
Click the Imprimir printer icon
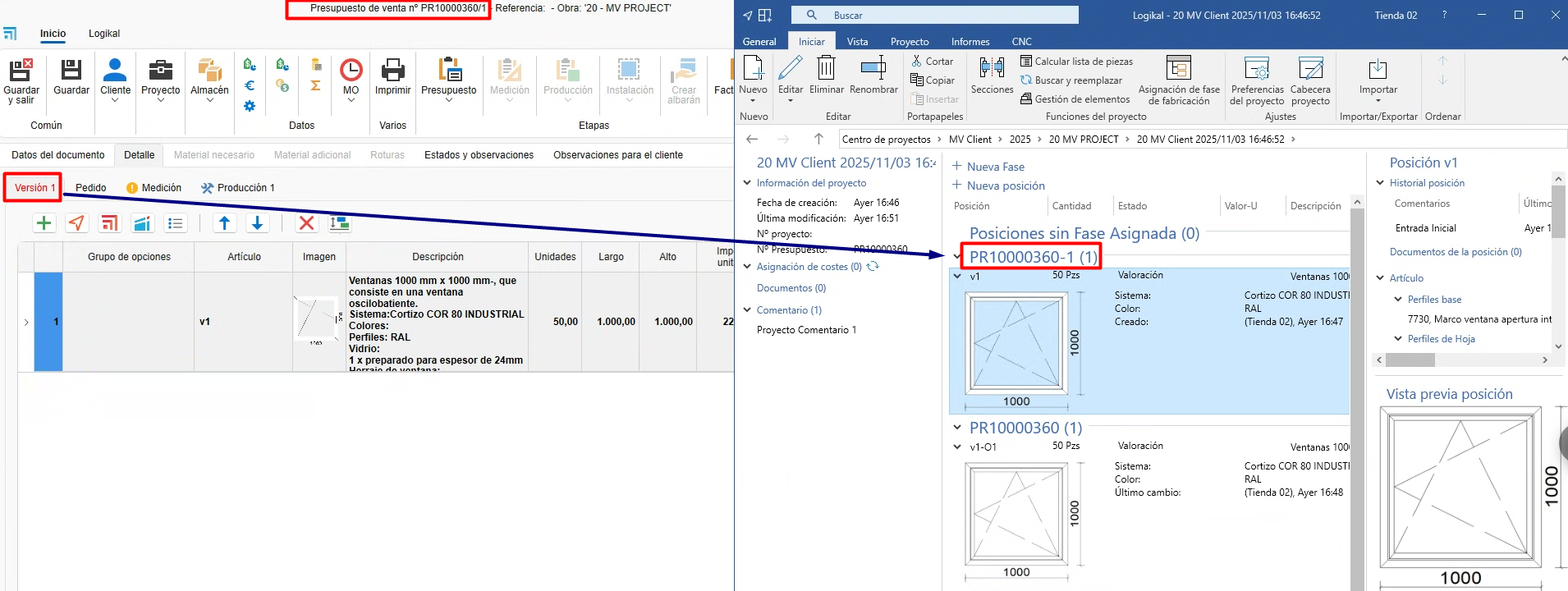click(x=392, y=71)
